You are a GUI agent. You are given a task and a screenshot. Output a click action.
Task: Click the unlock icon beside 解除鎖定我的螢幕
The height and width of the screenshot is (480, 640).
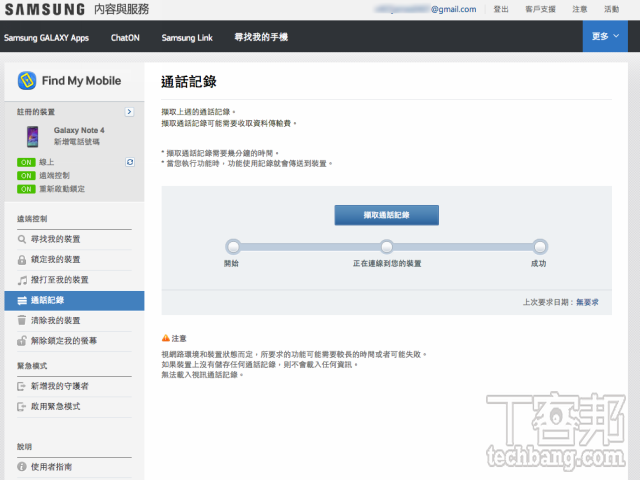[22, 340]
